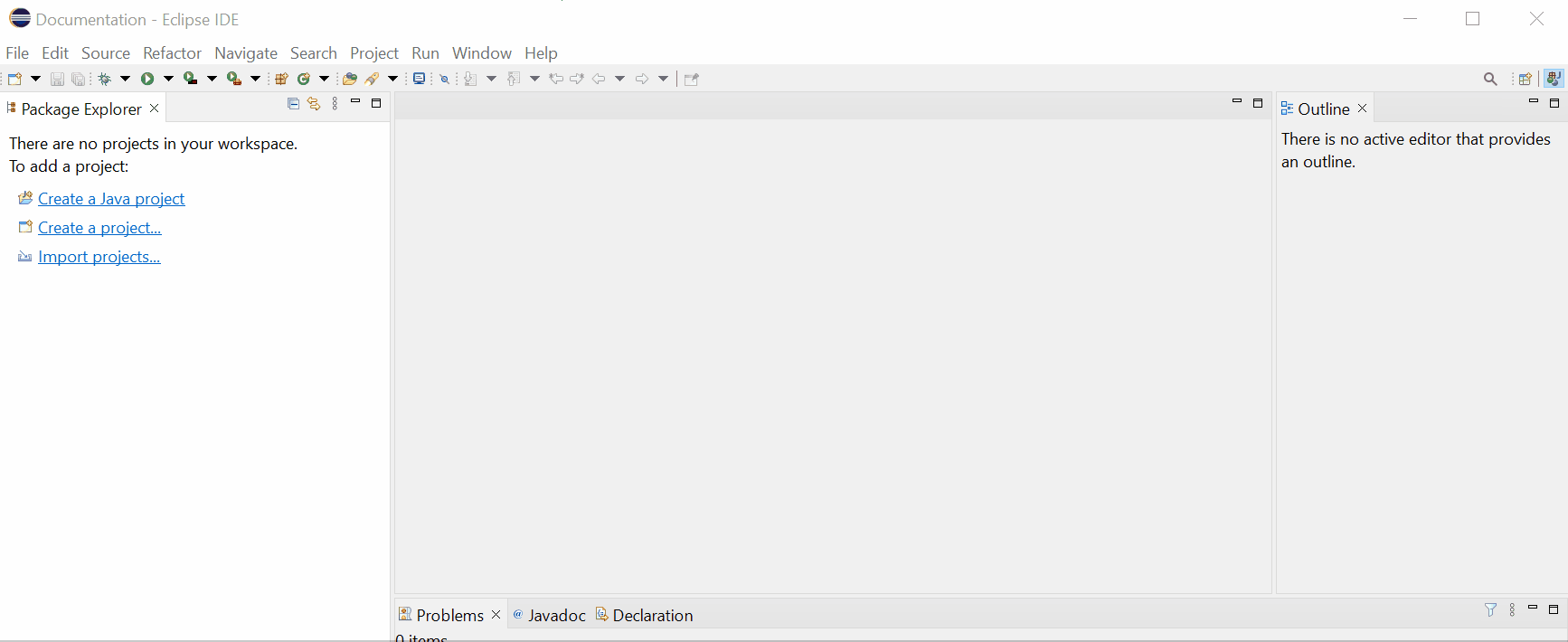Image resolution: width=1568 pixels, height=642 pixels.
Task: Click the Debug bug icon in toolbar
Action: click(105, 79)
